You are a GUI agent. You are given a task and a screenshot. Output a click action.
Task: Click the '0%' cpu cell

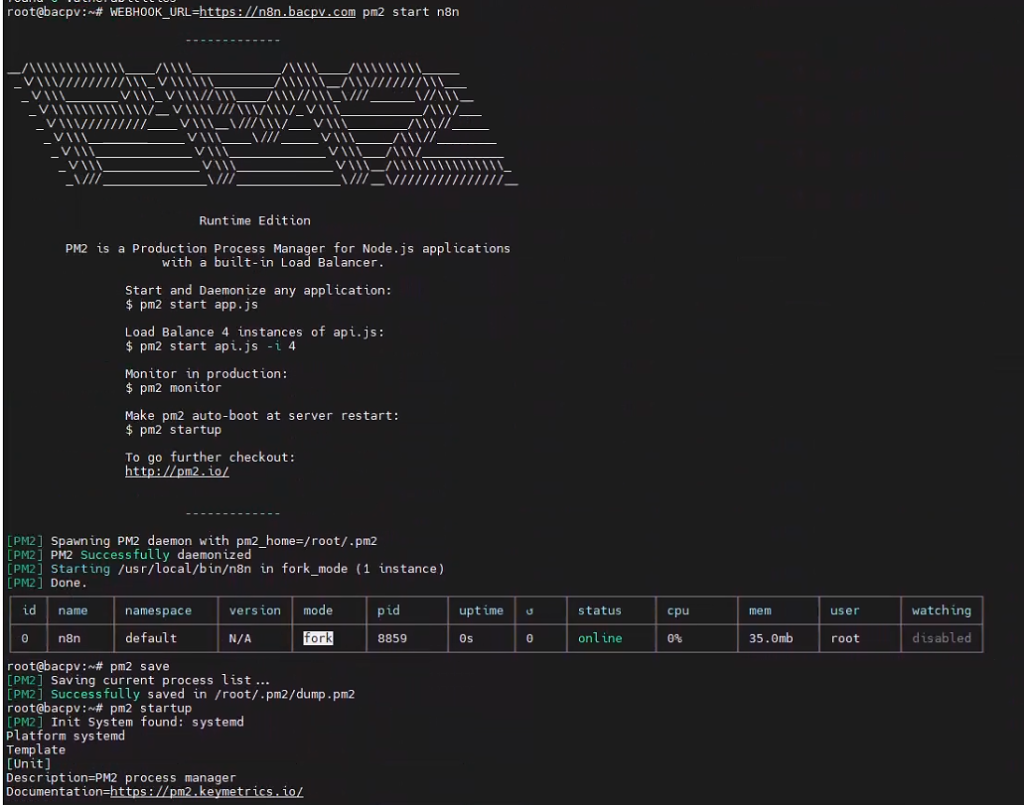tap(674, 638)
